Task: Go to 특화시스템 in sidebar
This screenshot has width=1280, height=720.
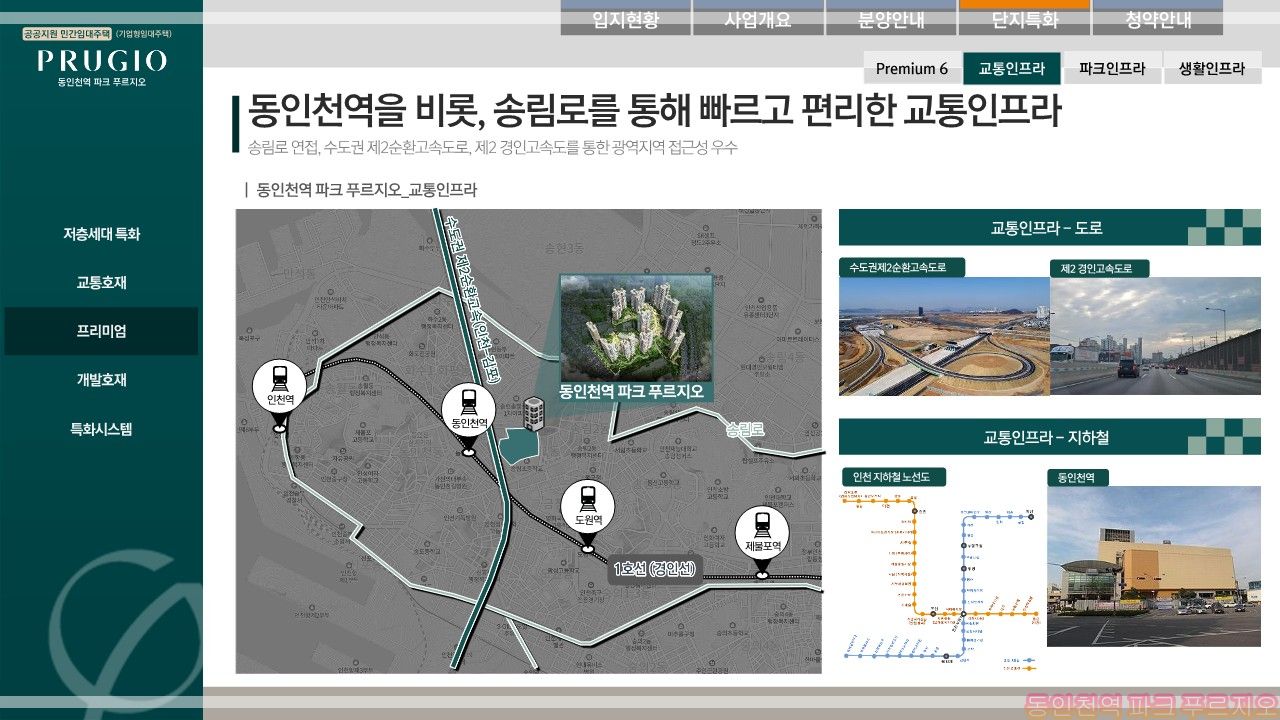Action: pos(101,429)
